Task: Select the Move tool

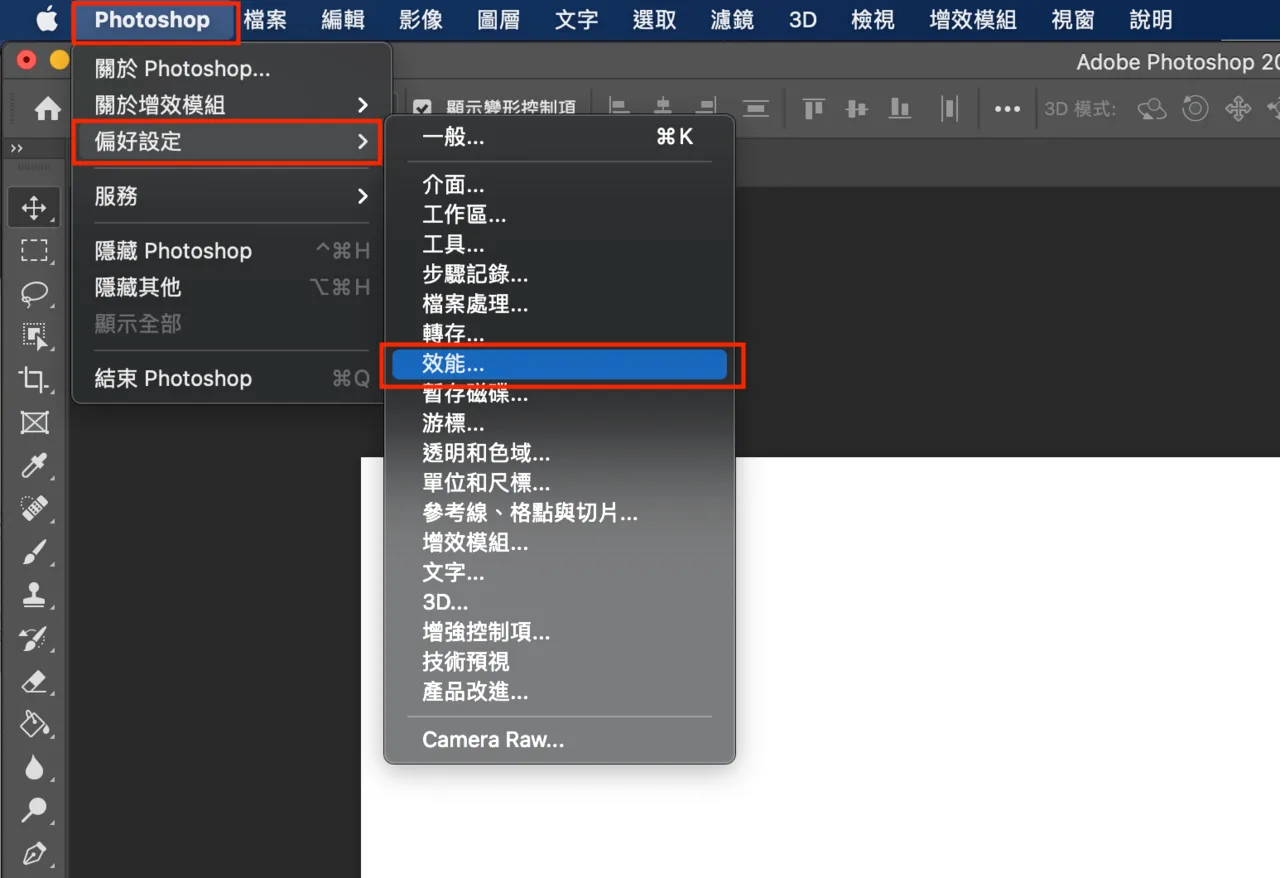Action: tap(35, 208)
